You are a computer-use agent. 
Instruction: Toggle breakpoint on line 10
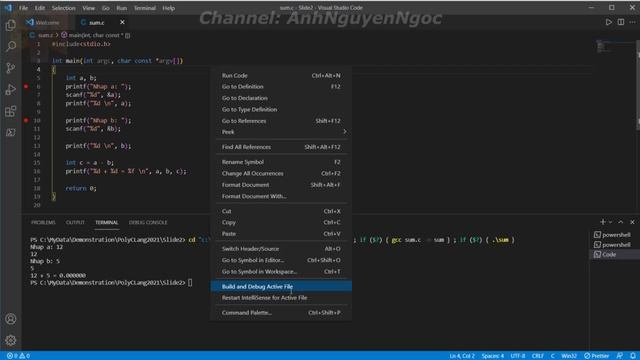26,120
